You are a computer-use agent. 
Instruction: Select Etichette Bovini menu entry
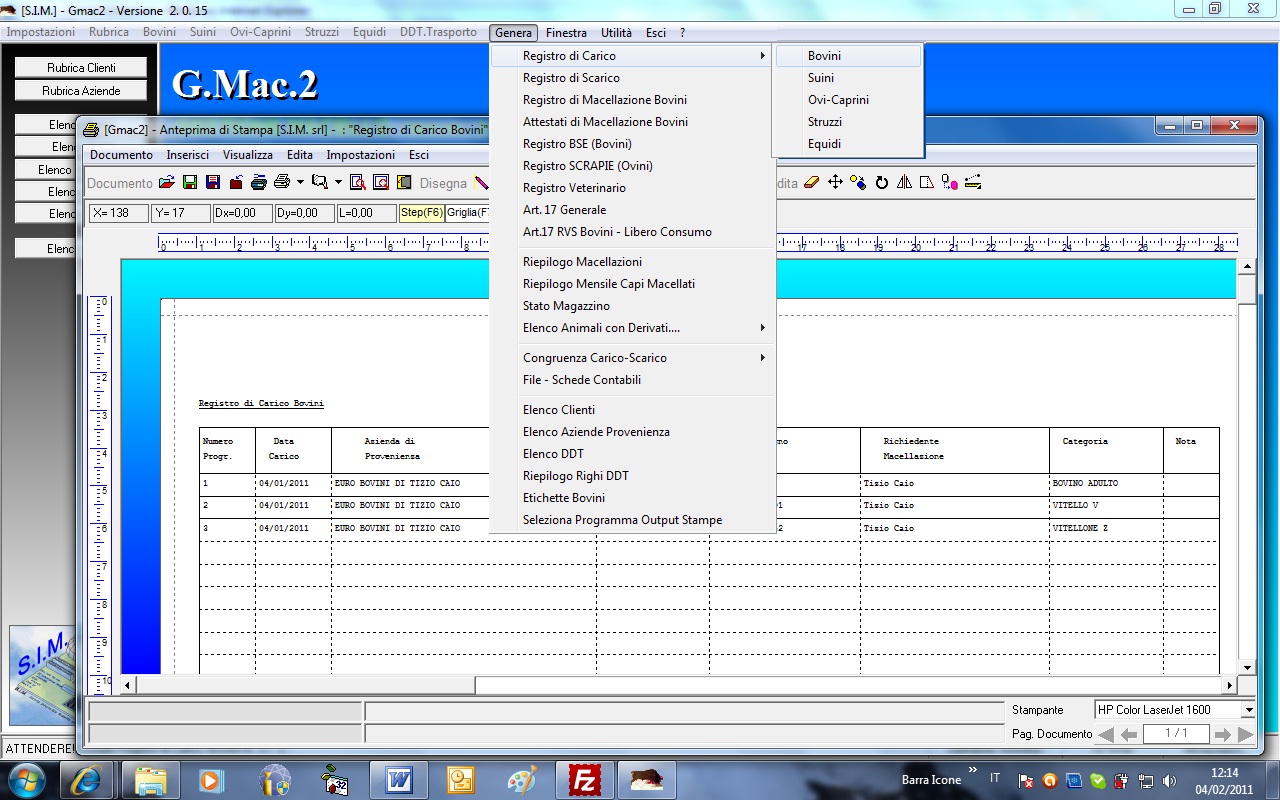pos(632,498)
